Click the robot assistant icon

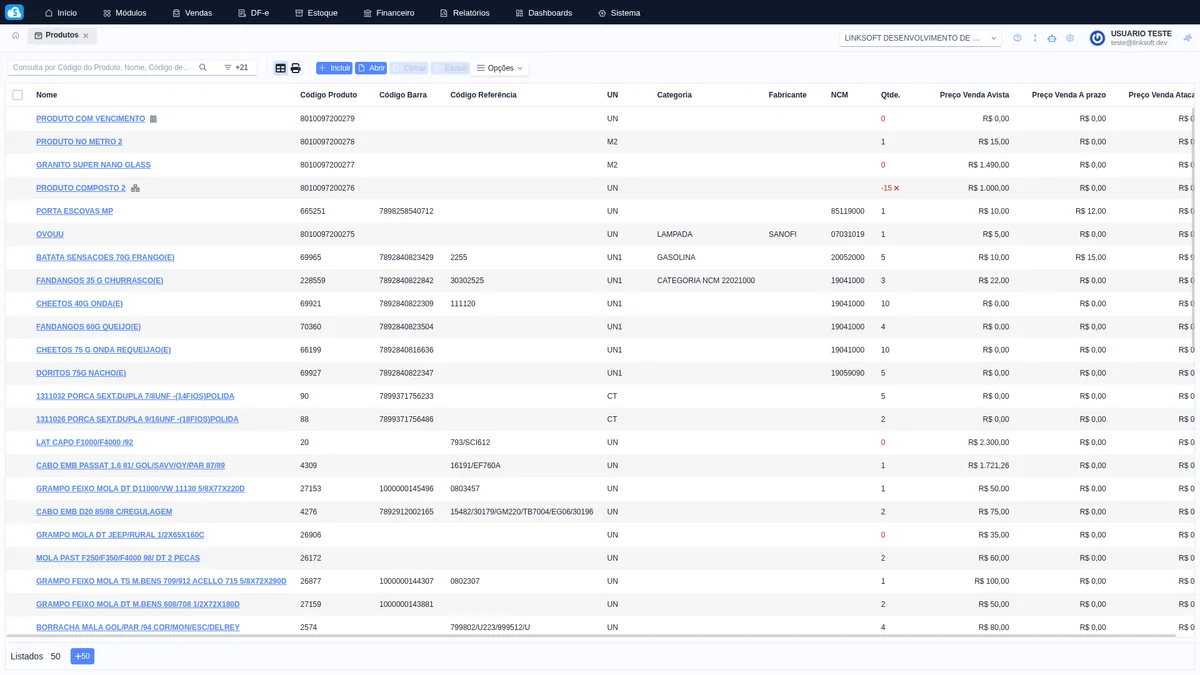1051,38
